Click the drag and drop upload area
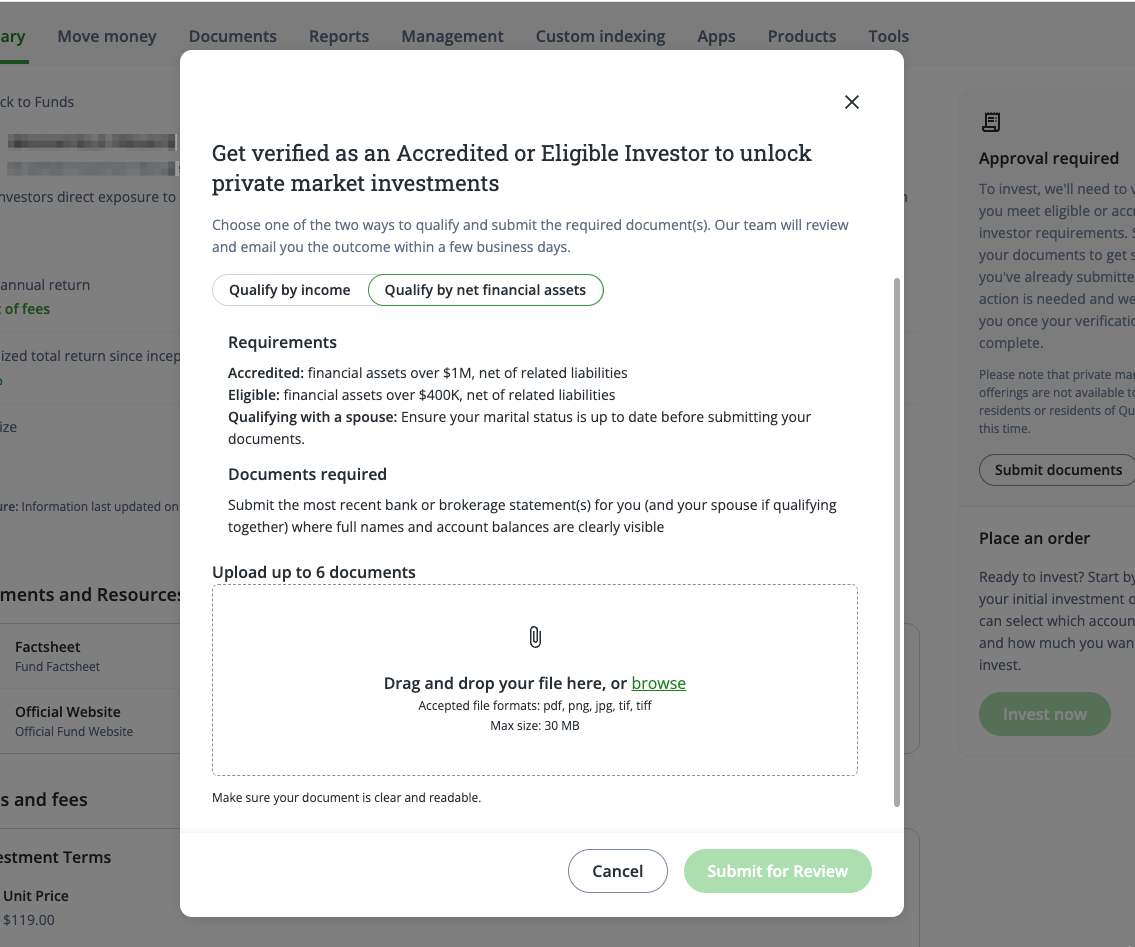1135x947 pixels. pyautogui.click(x=535, y=680)
